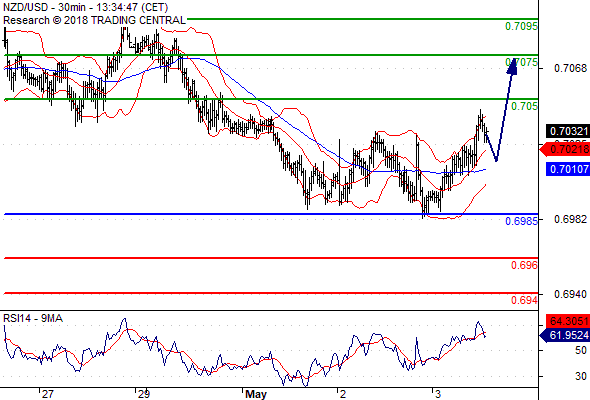Click the blue 61.9524 RSI value tag

[565, 335]
